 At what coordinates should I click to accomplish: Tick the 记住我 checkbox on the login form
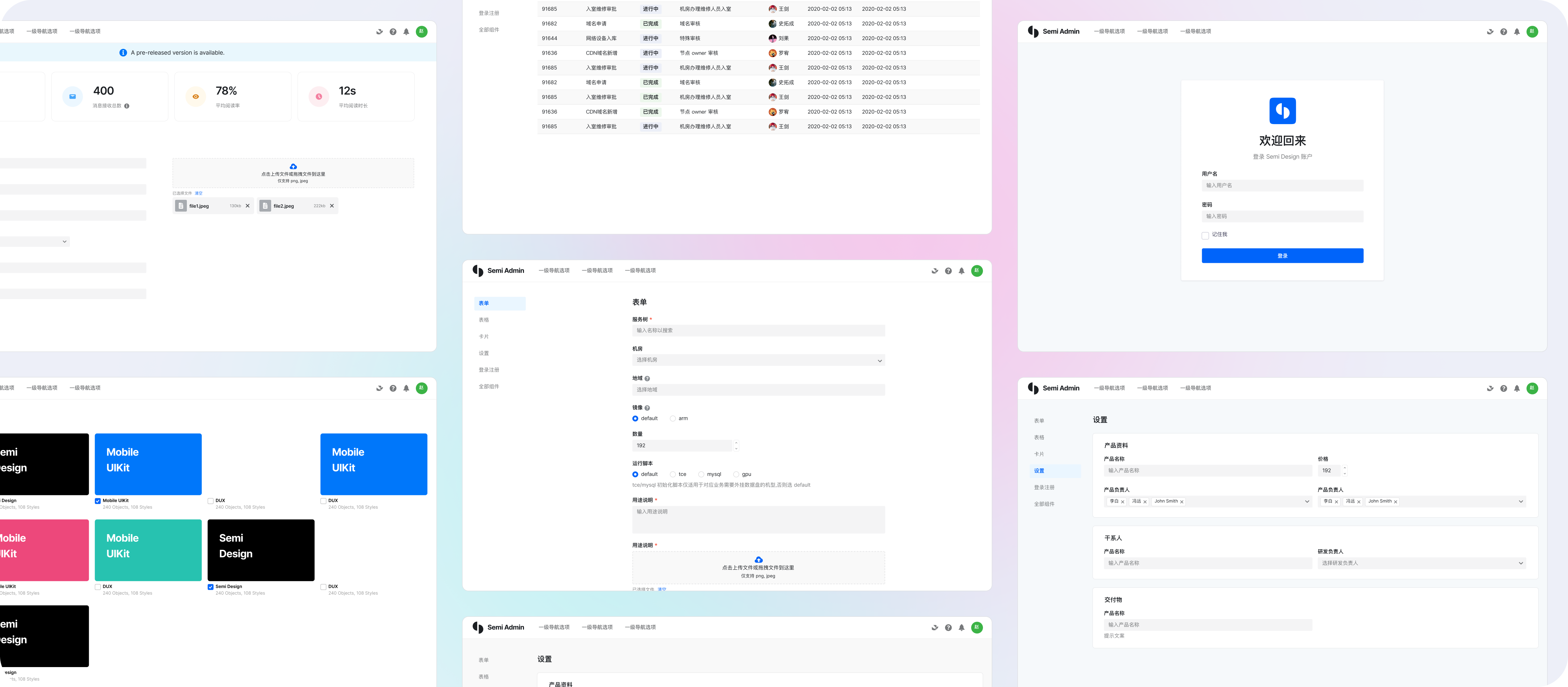pos(1205,235)
